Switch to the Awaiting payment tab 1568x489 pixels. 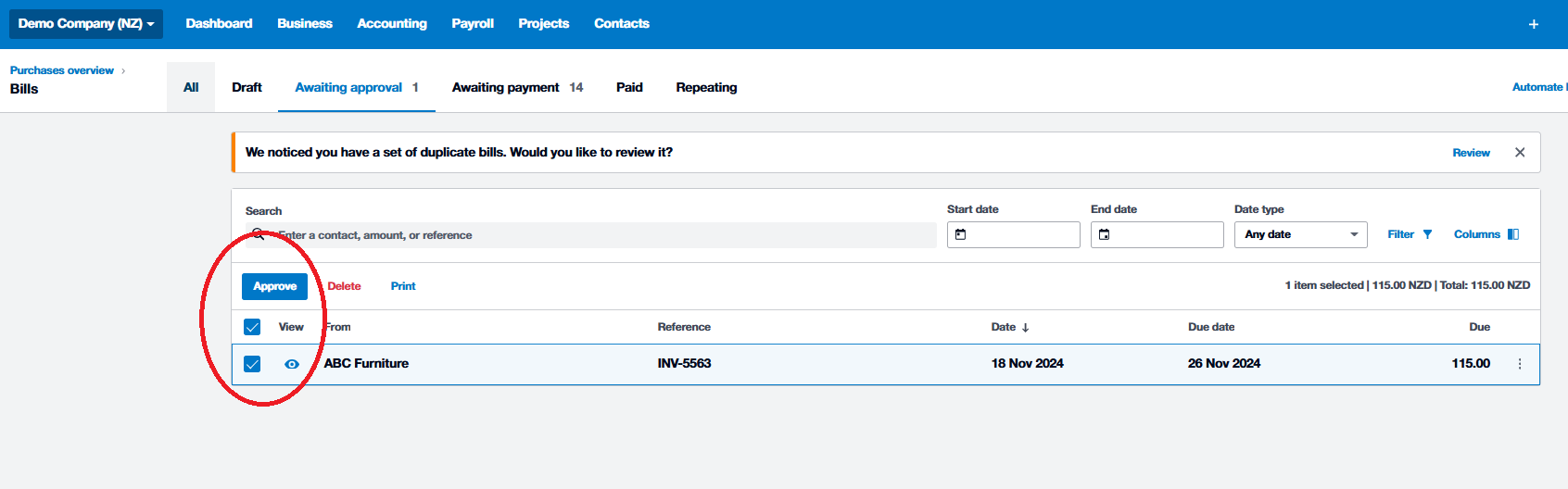tap(506, 88)
